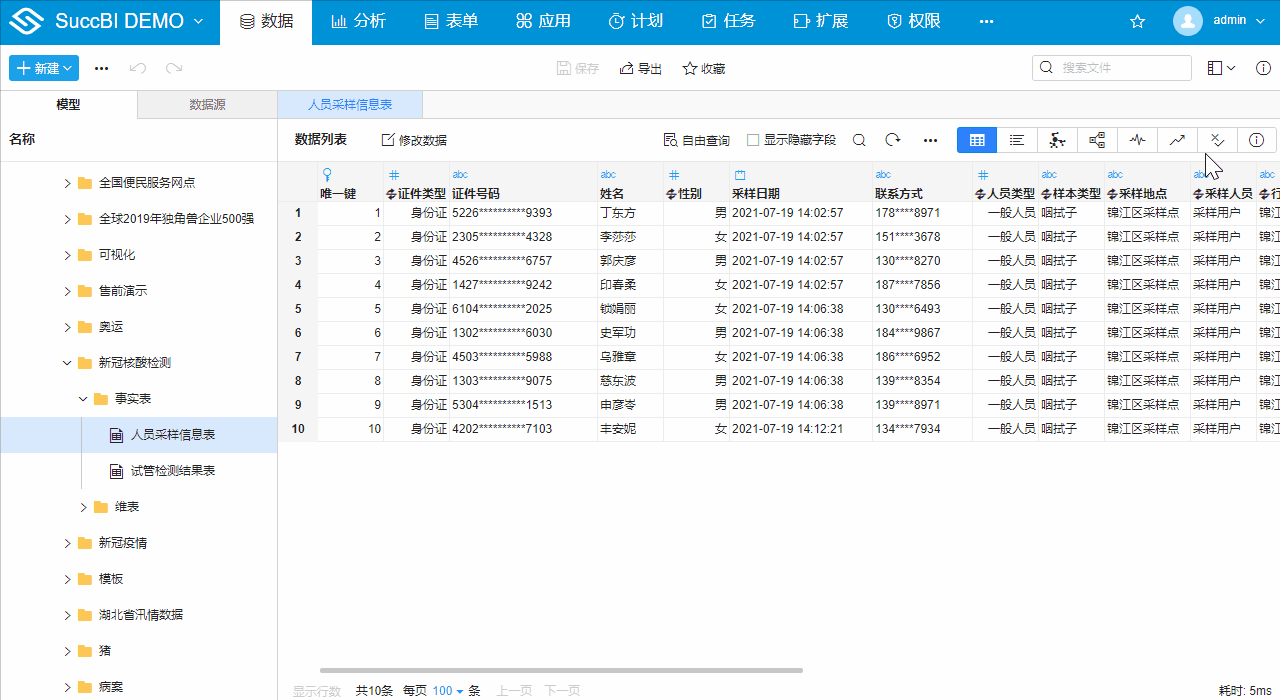Keep the grid view toggle active
The image size is (1280, 700).
(976, 140)
